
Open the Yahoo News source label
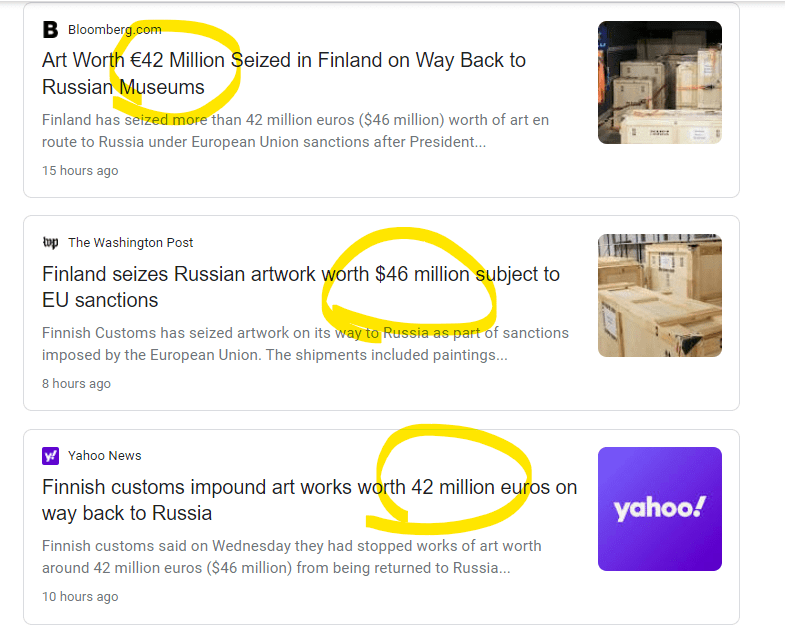(x=104, y=456)
